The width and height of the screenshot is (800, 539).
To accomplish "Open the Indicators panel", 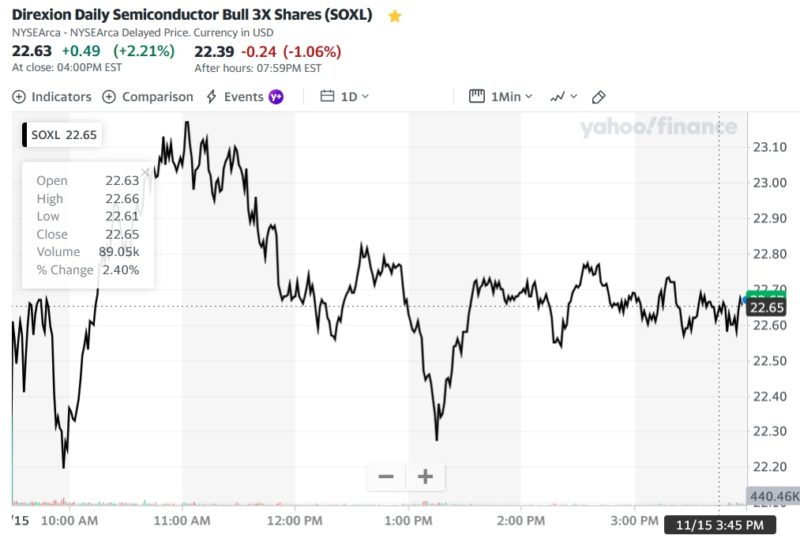I will pyautogui.click(x=60, y=97).
